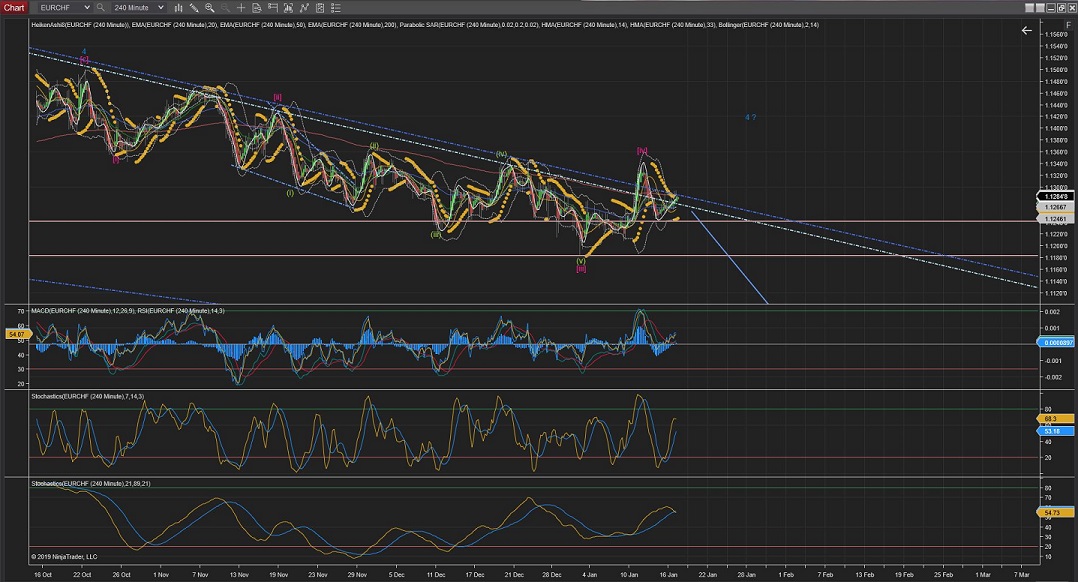Click the zoom in magnifier icon
This screenshot has height=582, width=1078.
[x=209, y=8]
